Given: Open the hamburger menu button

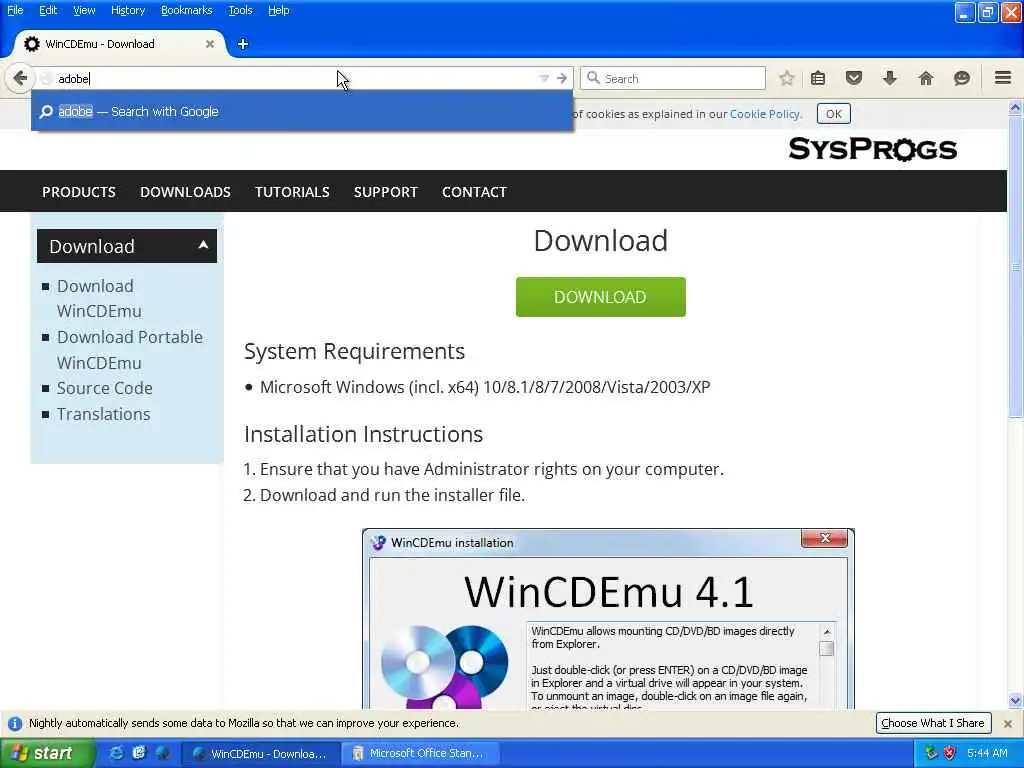Looking at the screenshot, I should [x=1003, y=78].
